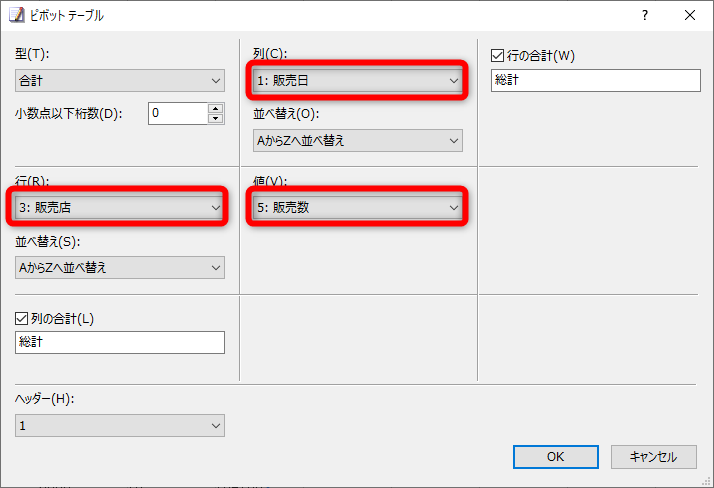Increase decimal places with up arrow
This screenshot has width=714, height=488.
[215, 108]
